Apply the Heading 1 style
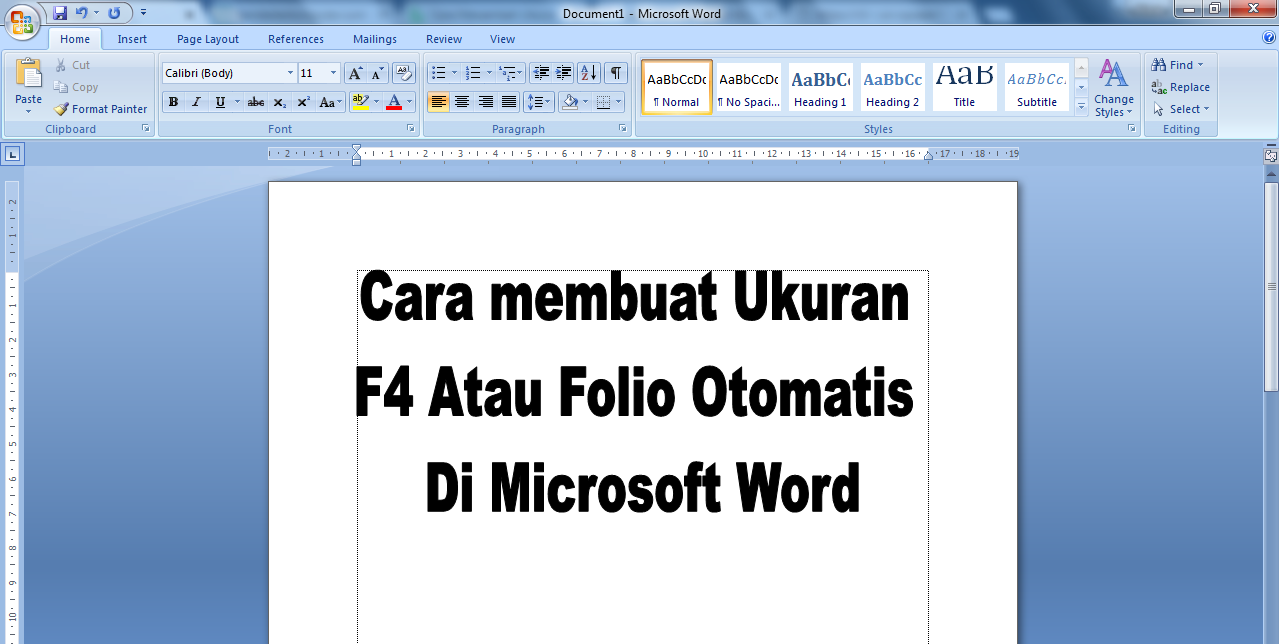Screen dimensions: 1279x644 pos(821,87)
